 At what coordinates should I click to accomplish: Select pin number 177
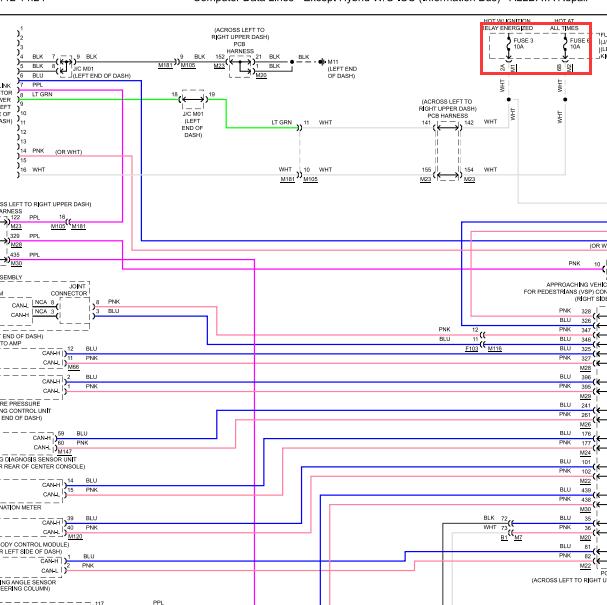point(586,443)
